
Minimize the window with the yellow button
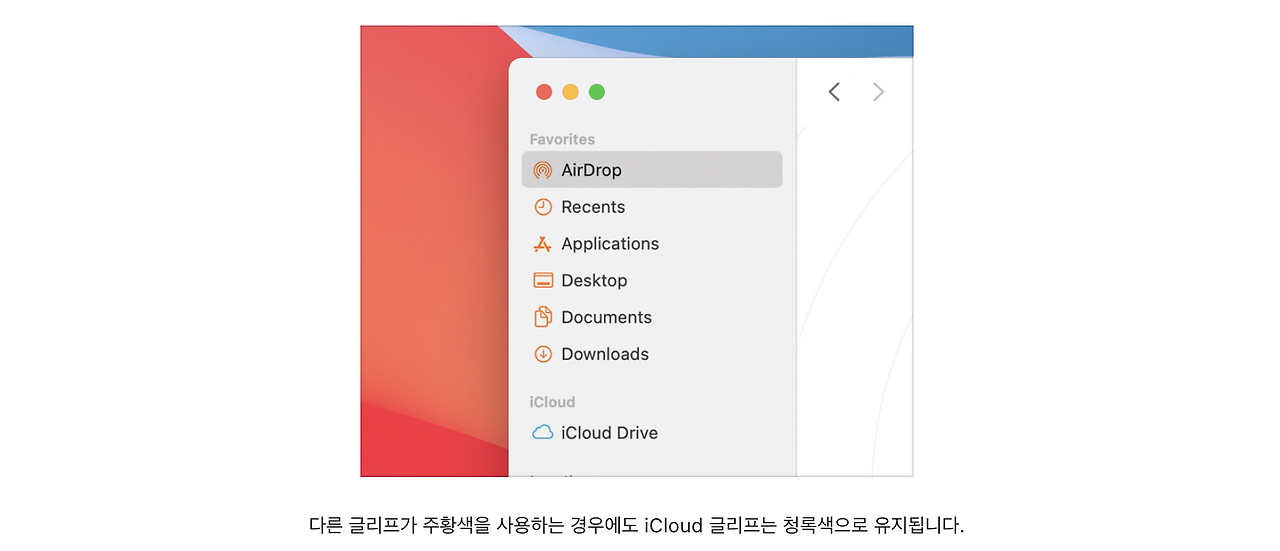(570, 92)
